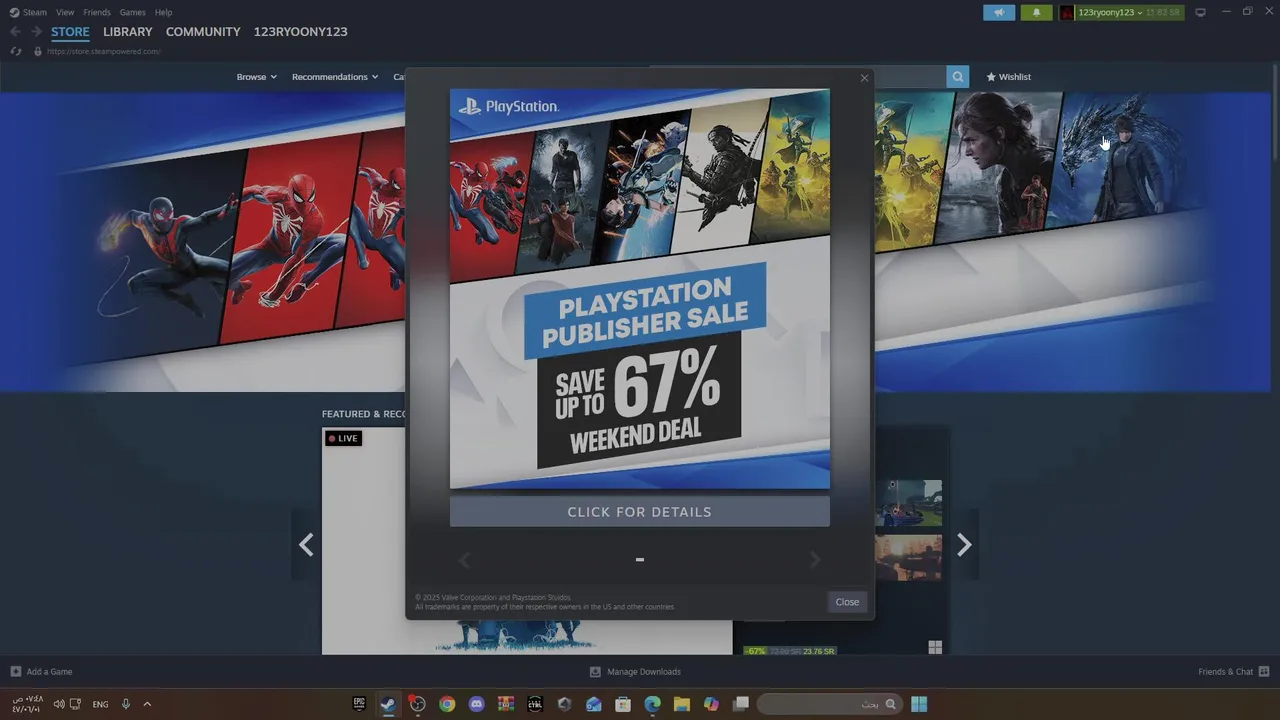Click the Friends & Chat link
The image size is (1280, 720).
point(1225,672)
